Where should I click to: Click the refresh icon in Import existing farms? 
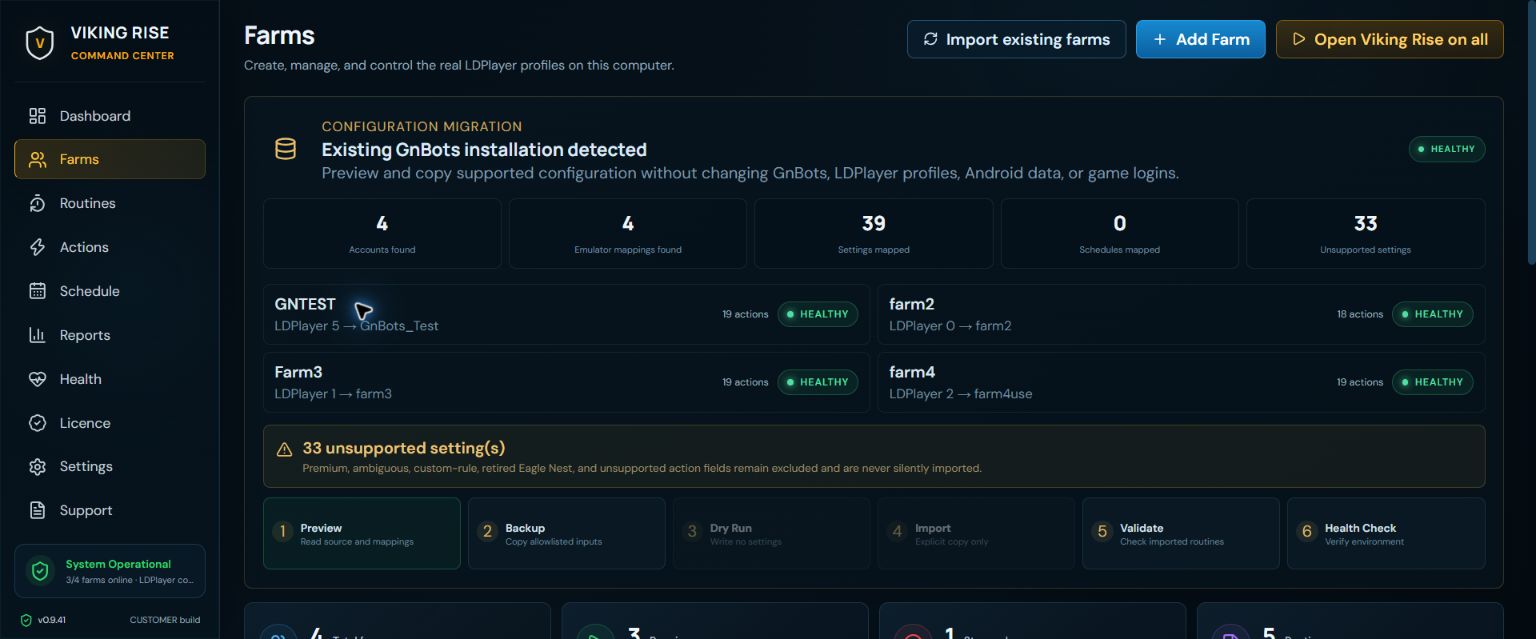pos(931,39)
